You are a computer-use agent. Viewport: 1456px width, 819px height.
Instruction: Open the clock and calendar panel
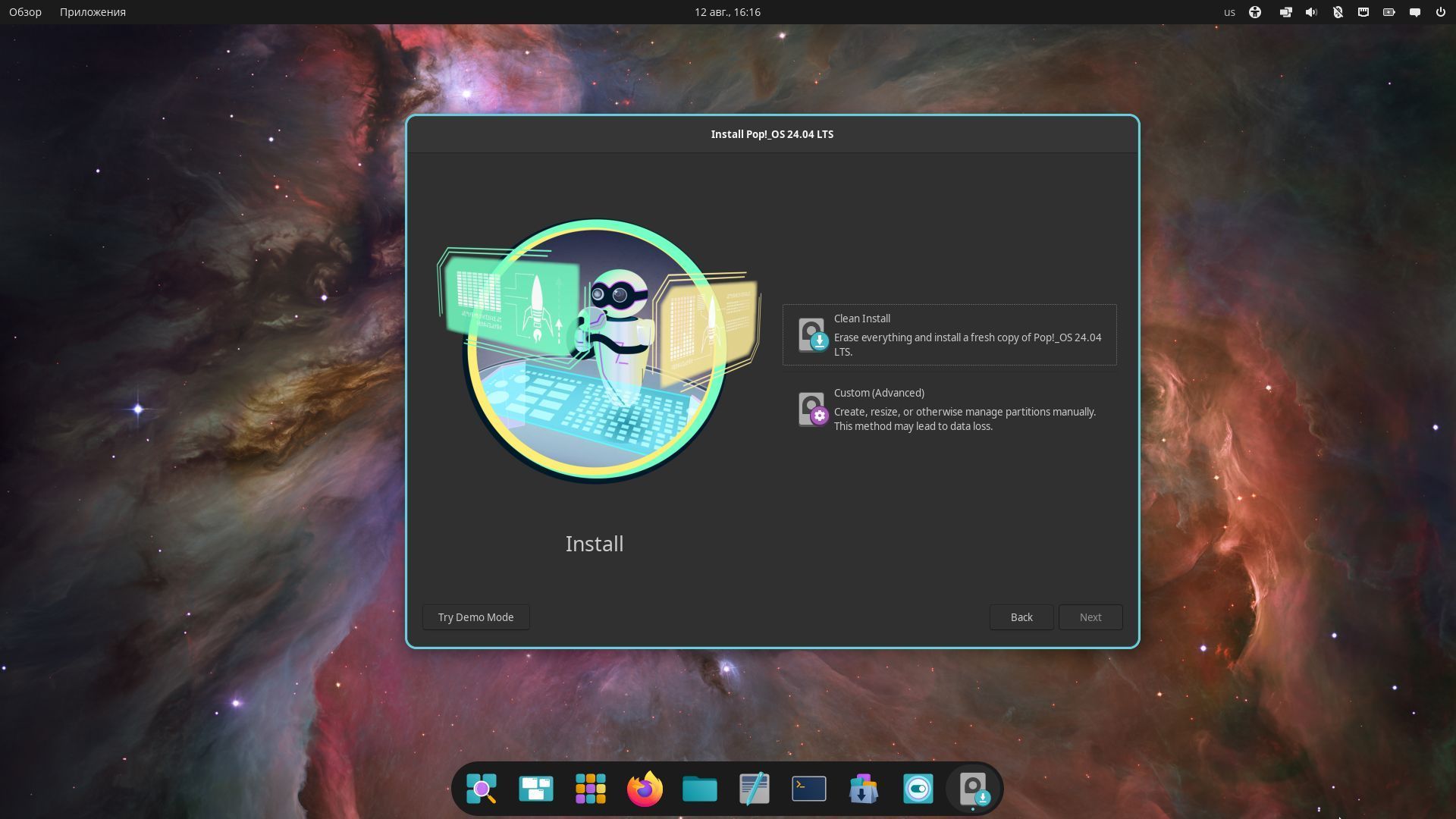tap(727, 12)
